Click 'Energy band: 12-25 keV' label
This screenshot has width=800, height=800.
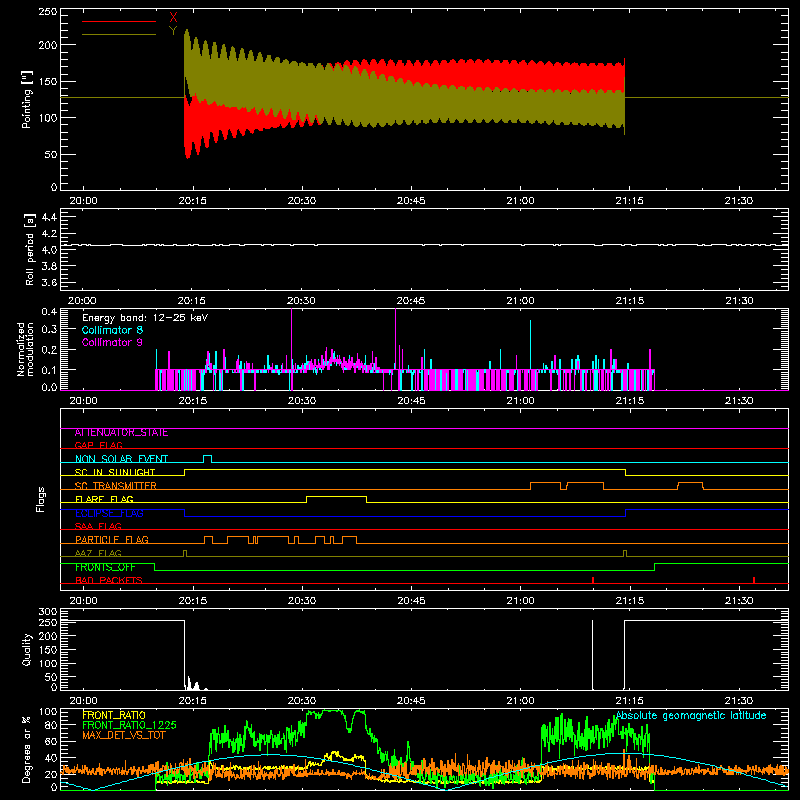point(145,318)
